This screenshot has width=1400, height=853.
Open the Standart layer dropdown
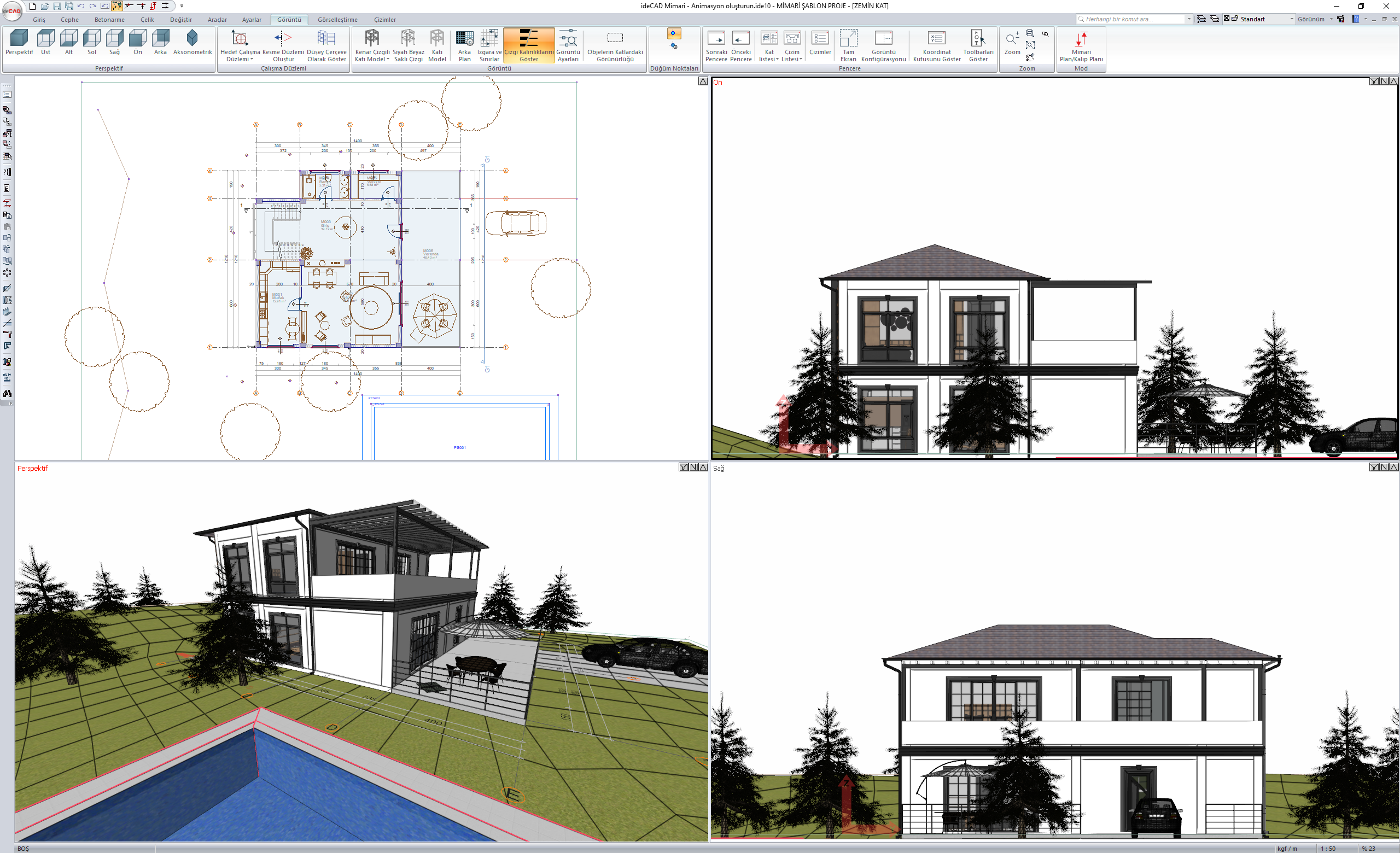[x=1291, y=19]
